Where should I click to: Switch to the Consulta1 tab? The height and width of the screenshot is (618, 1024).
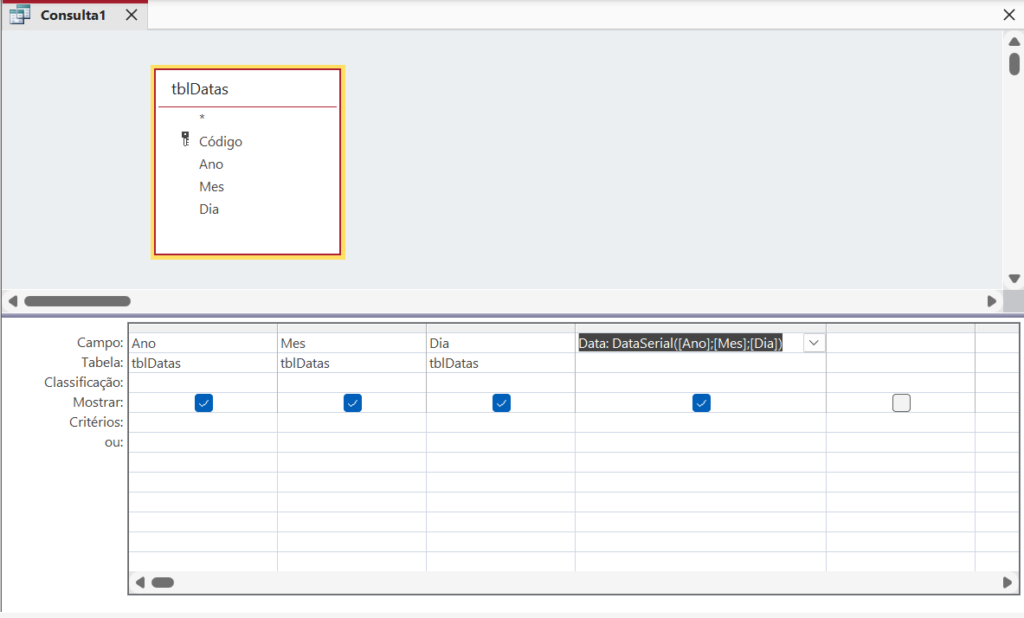tap(73, 16)
